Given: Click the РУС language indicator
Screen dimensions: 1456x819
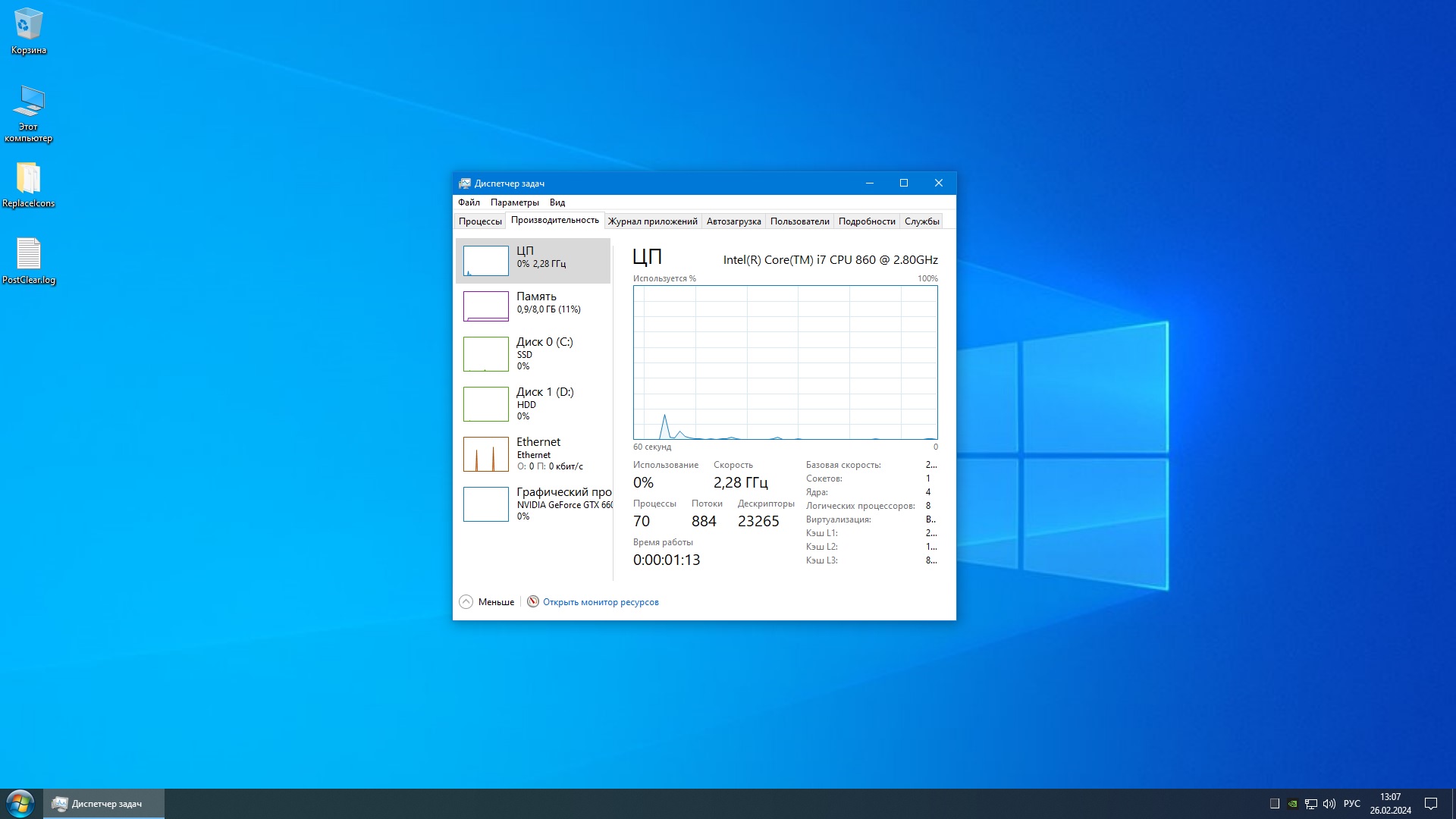Looking at the screenshot, I should 1351,804.
